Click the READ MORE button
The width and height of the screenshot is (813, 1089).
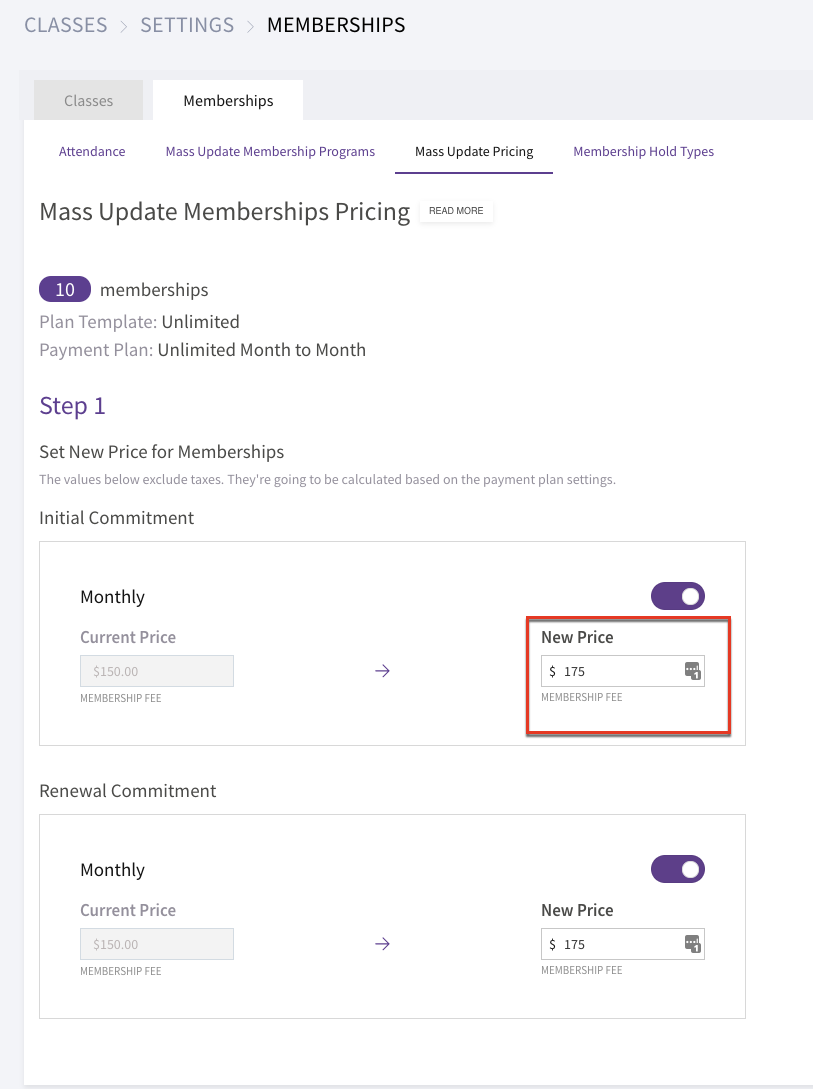pyautogui.click(x=456, y=210)
